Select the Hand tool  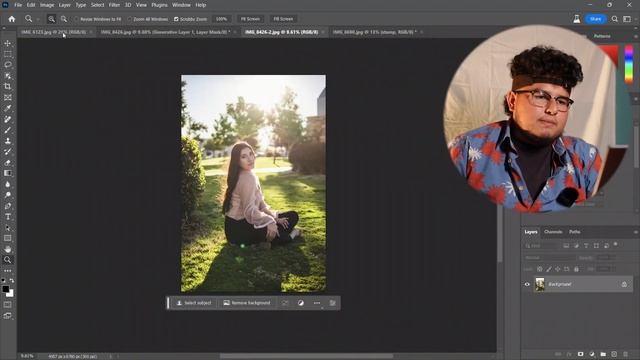7,249
